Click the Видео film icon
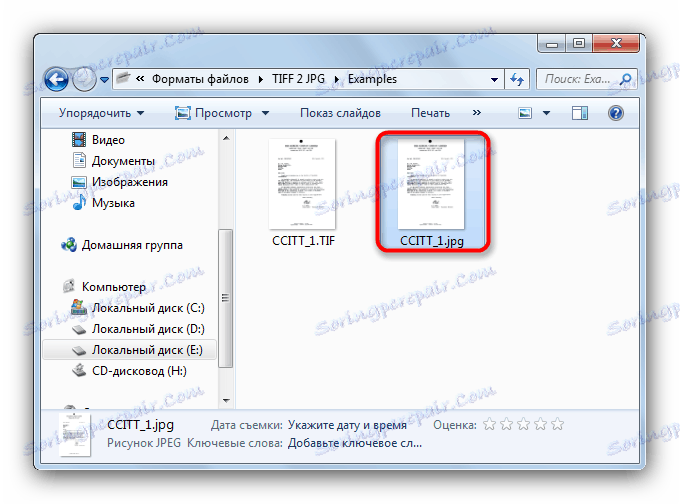Image resolution: width=680 pixels, height=504 pixels. [x=79, y=140]
